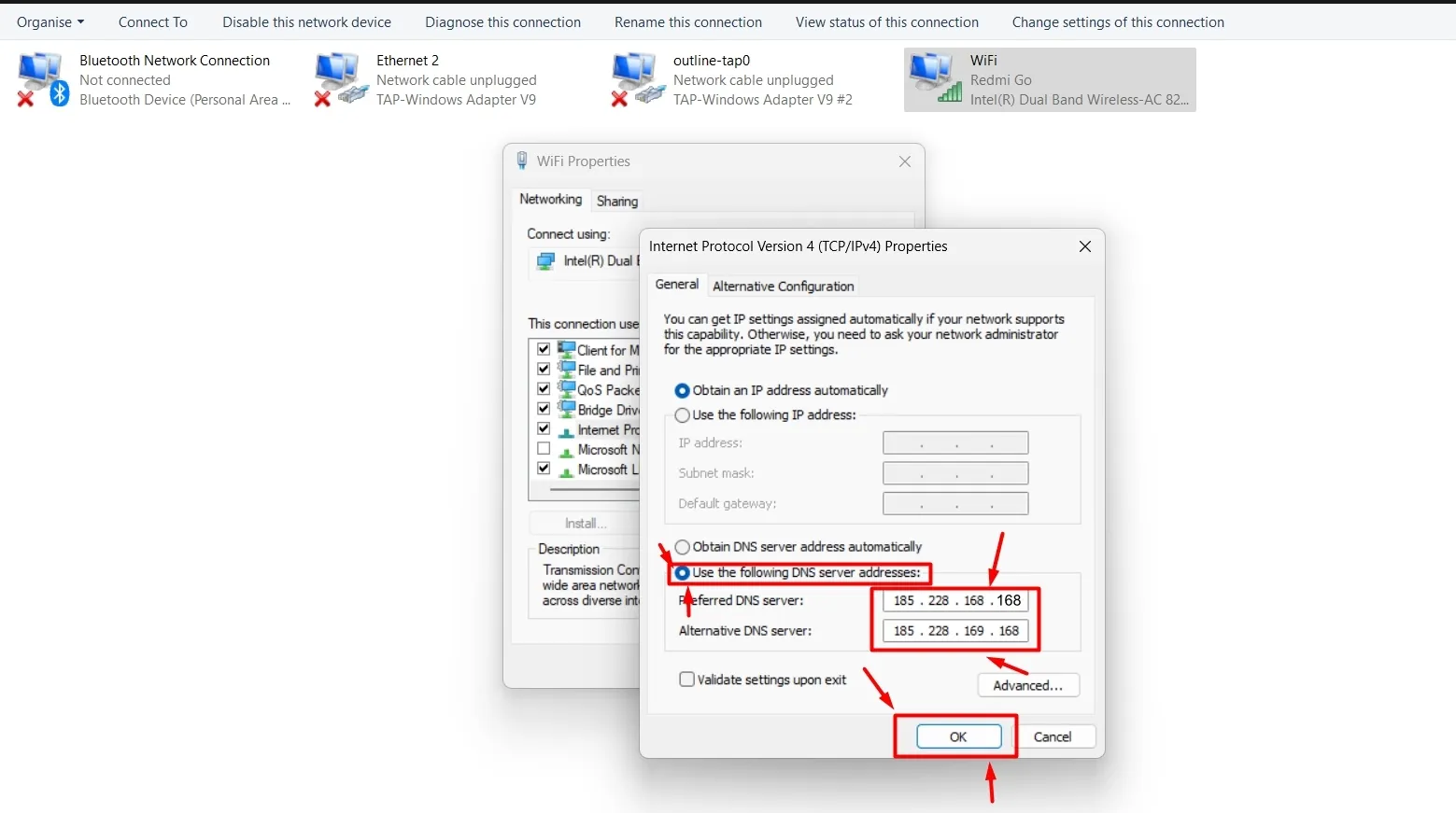Select Use the following IP address
1456x813 pixels.
click(x=683, y=415)
